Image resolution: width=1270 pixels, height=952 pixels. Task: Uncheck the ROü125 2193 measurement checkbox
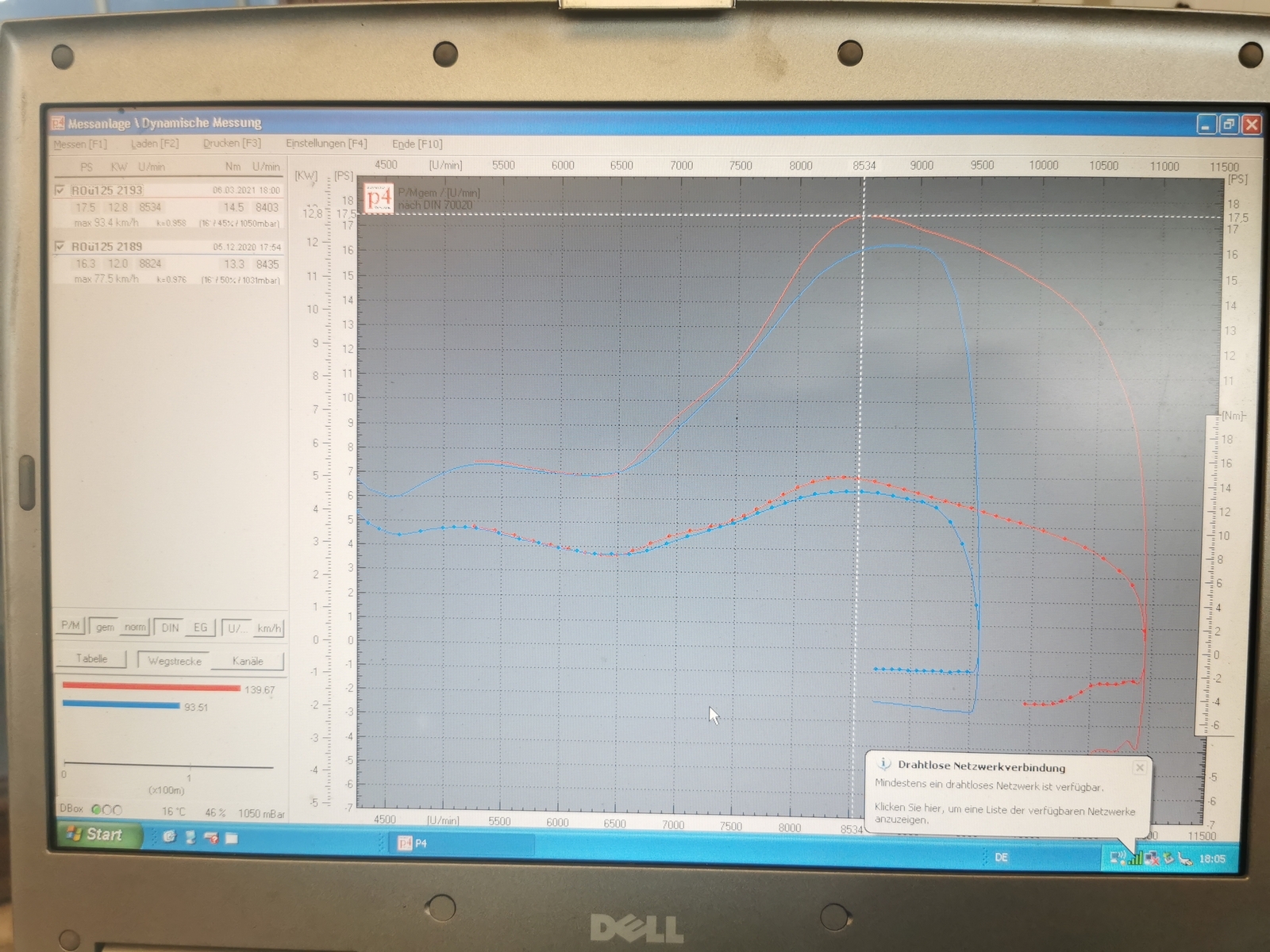[60, 190]
